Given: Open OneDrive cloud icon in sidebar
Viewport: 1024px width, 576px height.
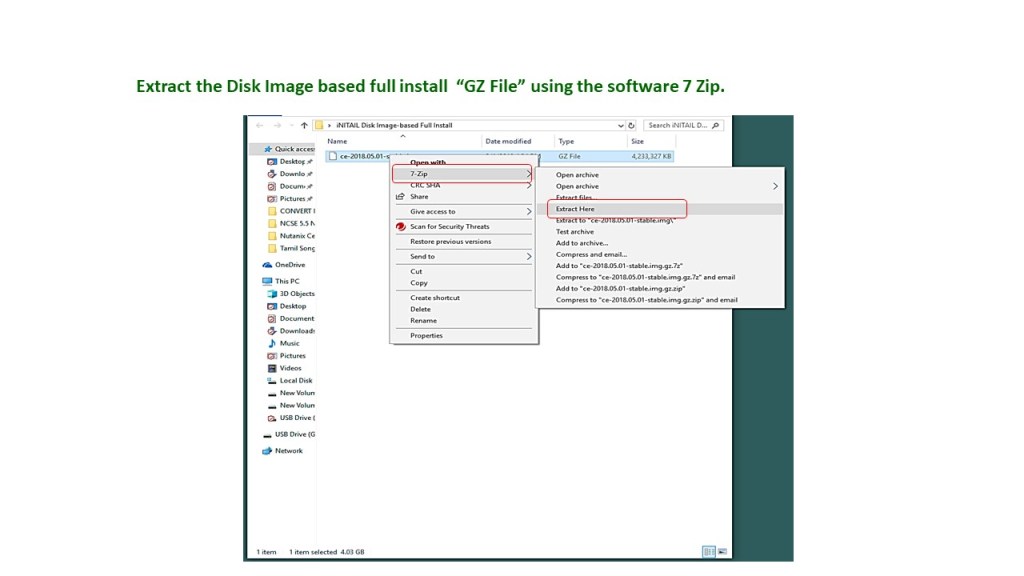Looking at the screenshot, I should pyautogui.click(x=267, y=265).
